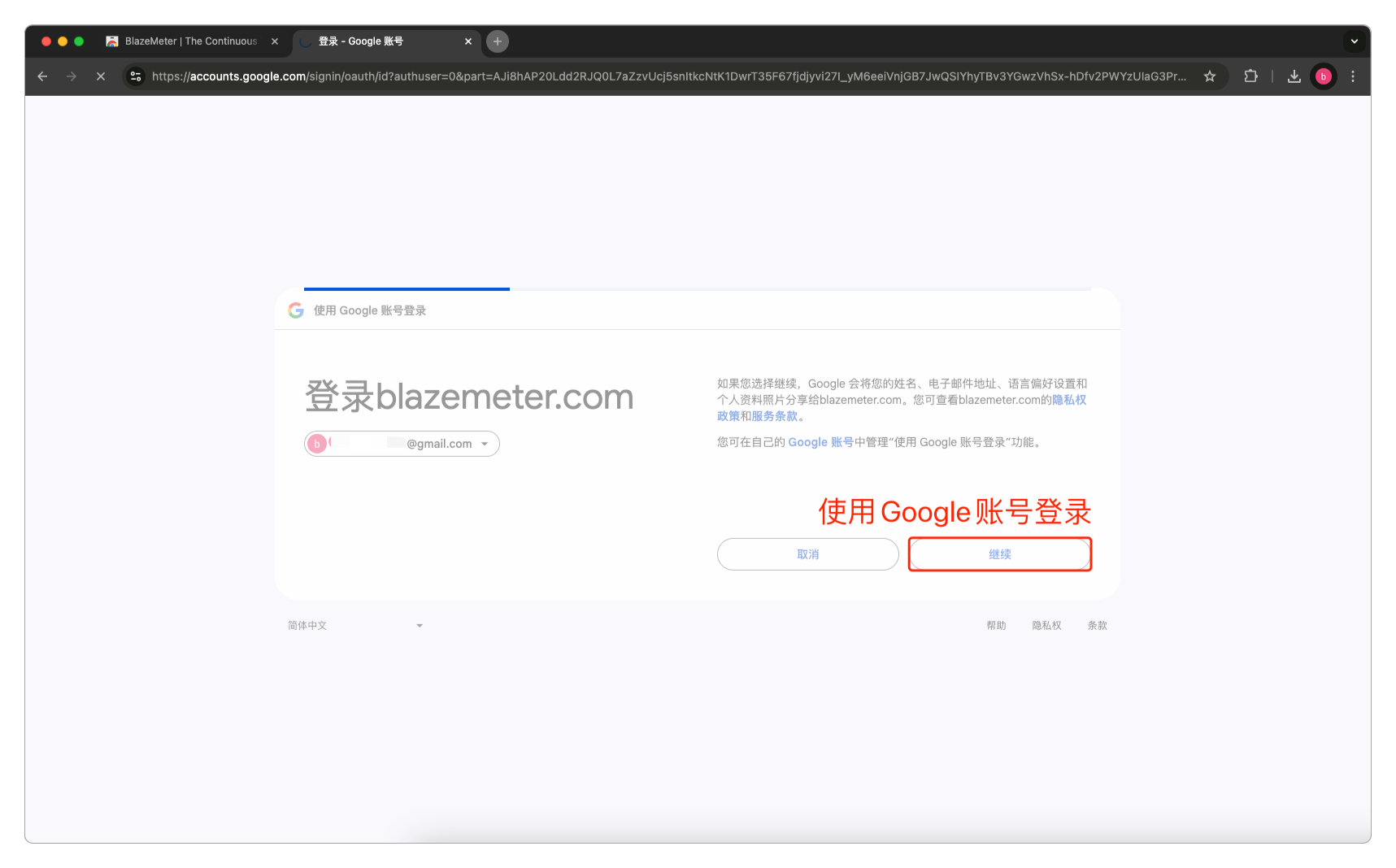Click the browser back arrow
Viewport: 1396px width, 868px height.
click(42, 76)
